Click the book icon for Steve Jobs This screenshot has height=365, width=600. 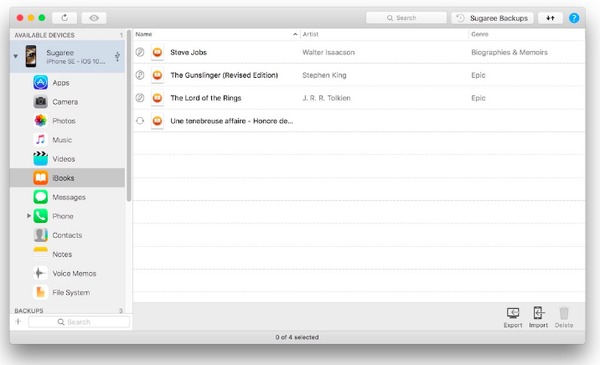pyautogui.click(x=157, y=52)
